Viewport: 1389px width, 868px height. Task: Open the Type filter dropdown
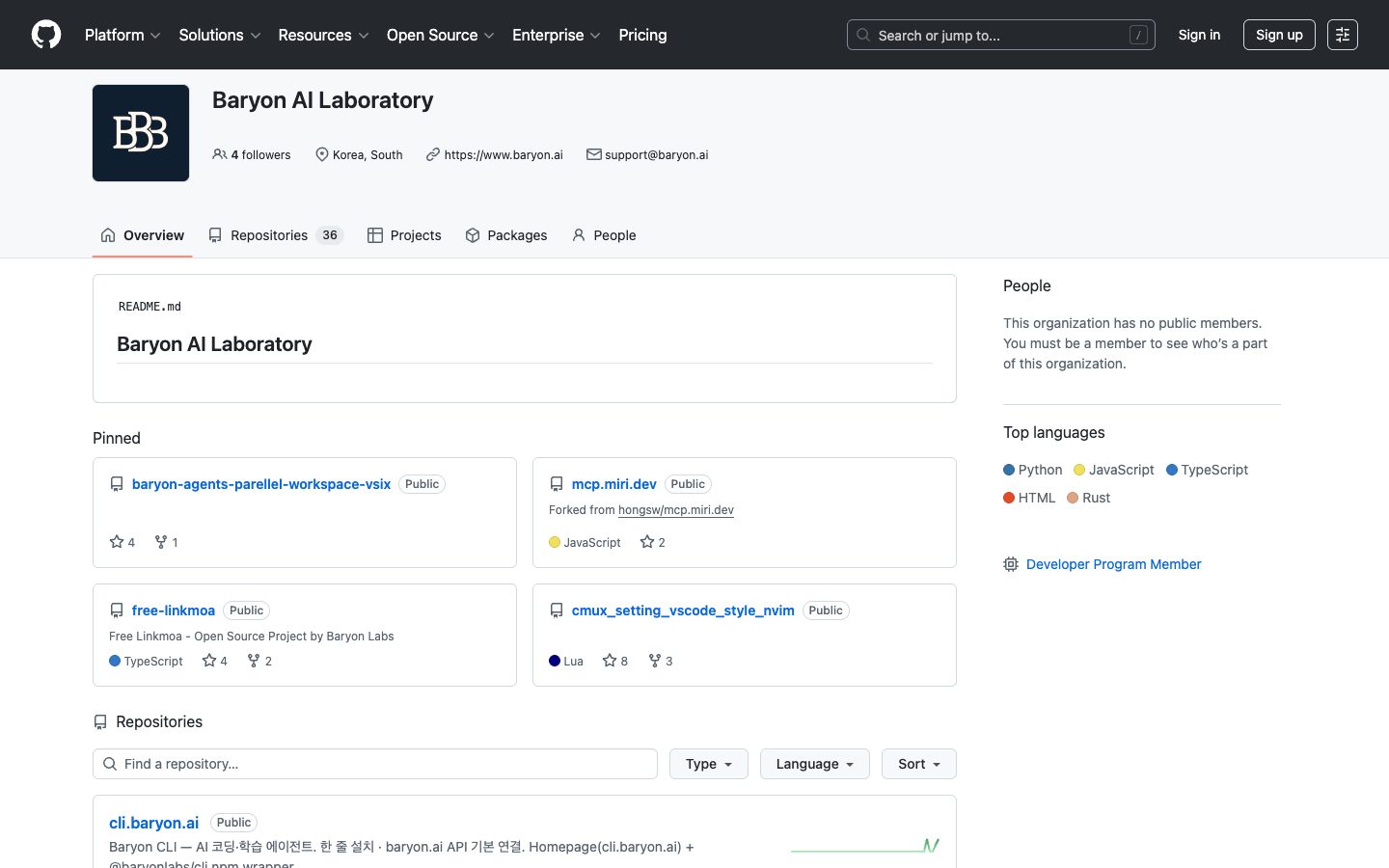click(709, 764)
